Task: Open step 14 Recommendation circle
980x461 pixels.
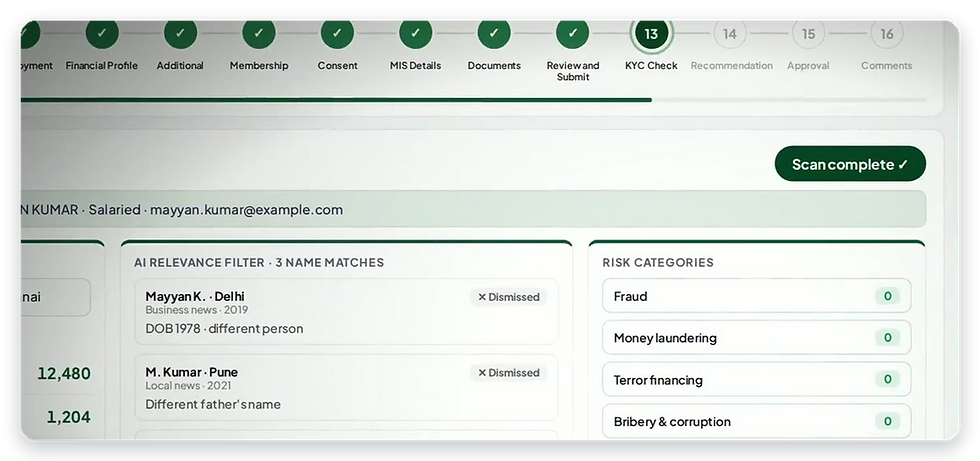Action: click(730, 34)
